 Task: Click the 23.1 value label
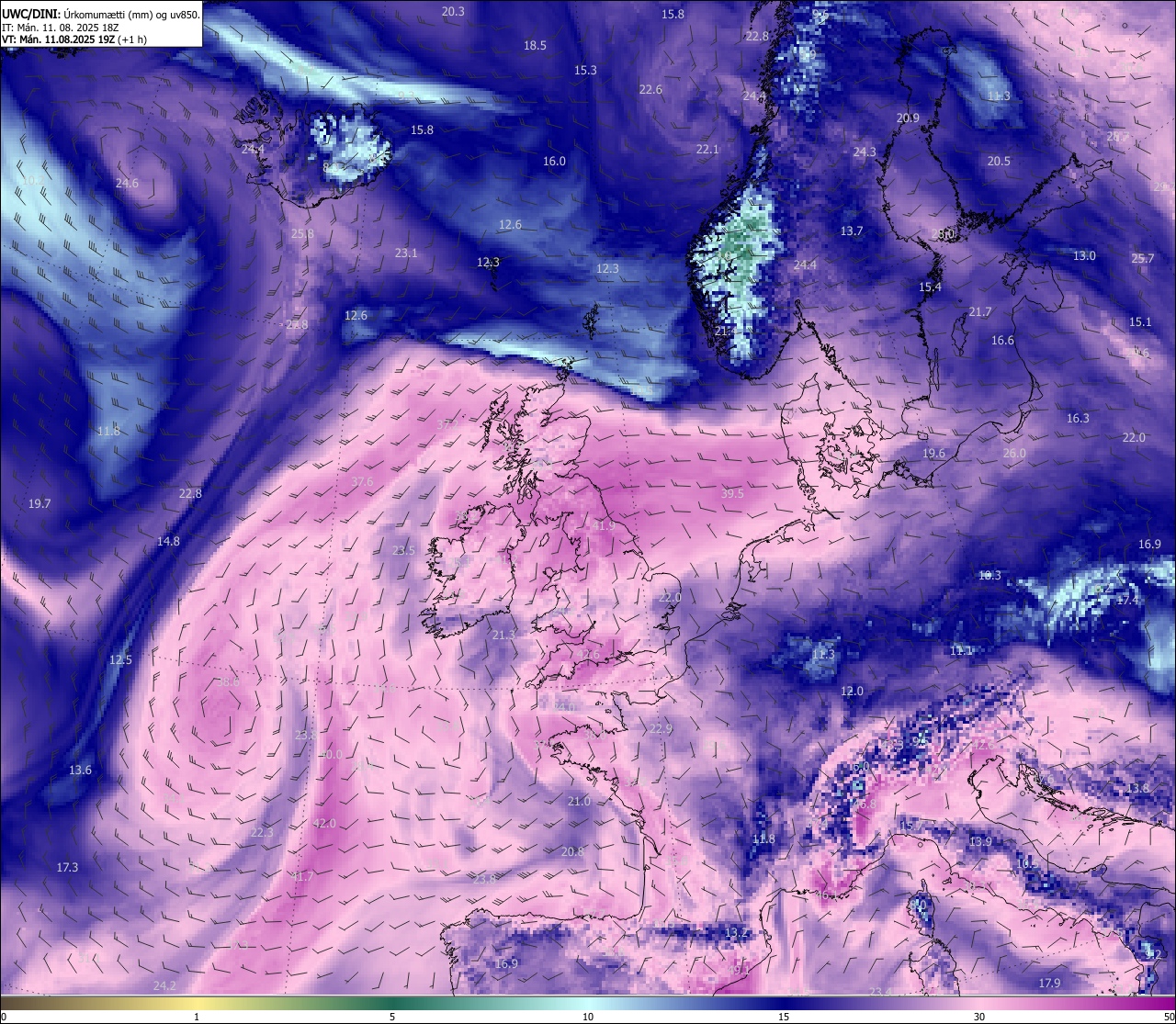(406, 253)
